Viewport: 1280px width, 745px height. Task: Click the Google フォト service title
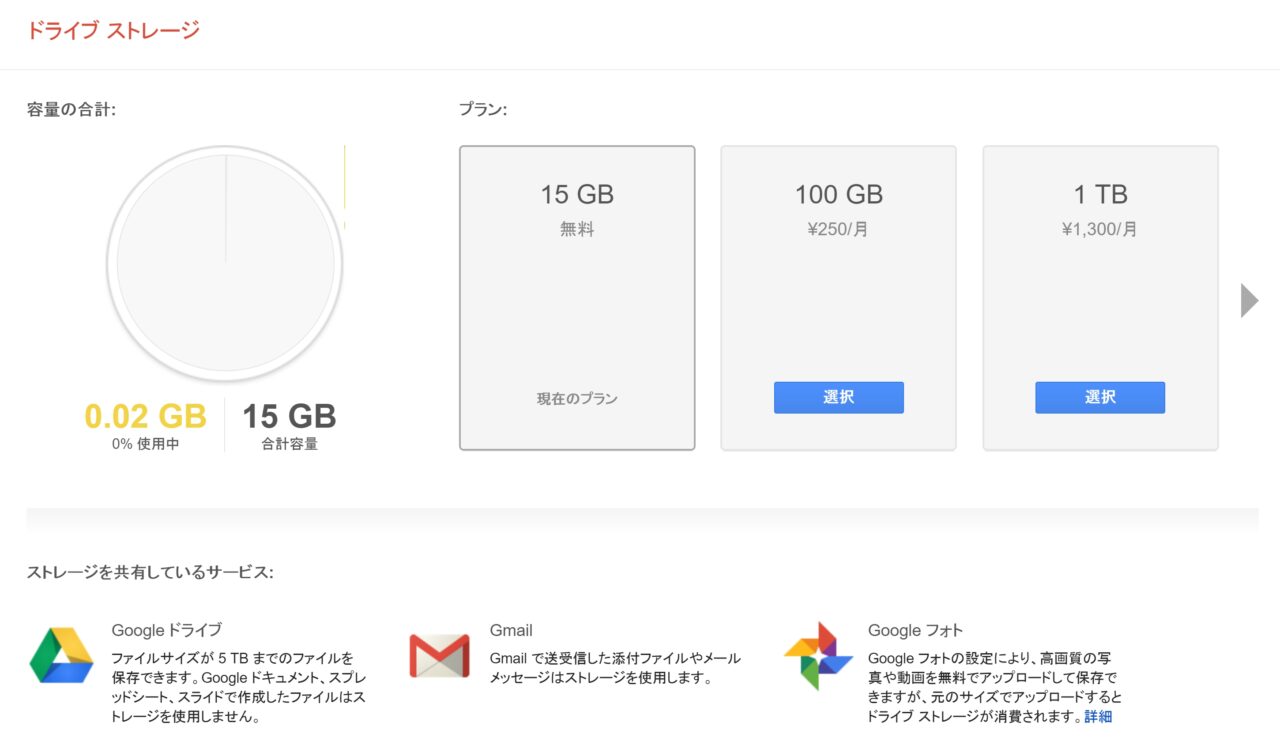[915, 630]
